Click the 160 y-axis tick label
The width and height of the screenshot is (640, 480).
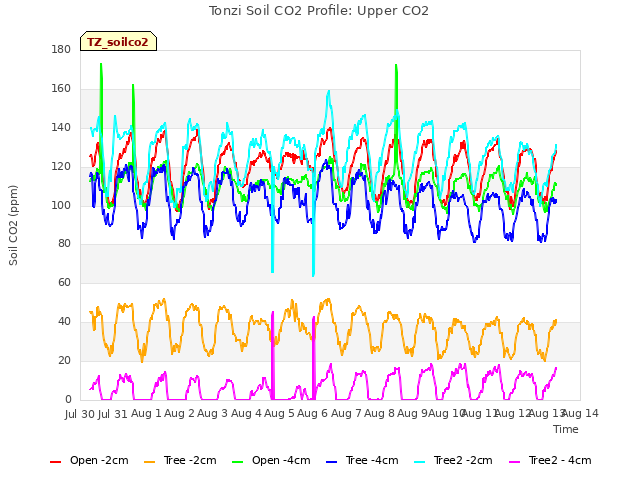pyautogui.click(x=61, y=89)
